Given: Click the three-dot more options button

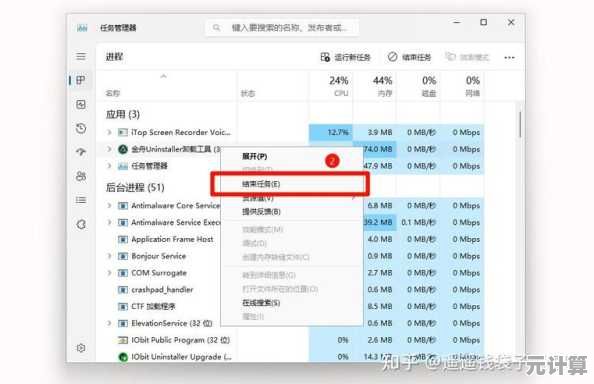Looking at the screenshot, I should [510, 58].
